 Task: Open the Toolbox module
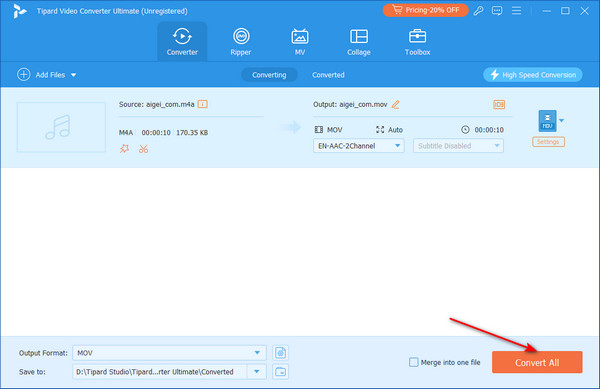[417, 42]
